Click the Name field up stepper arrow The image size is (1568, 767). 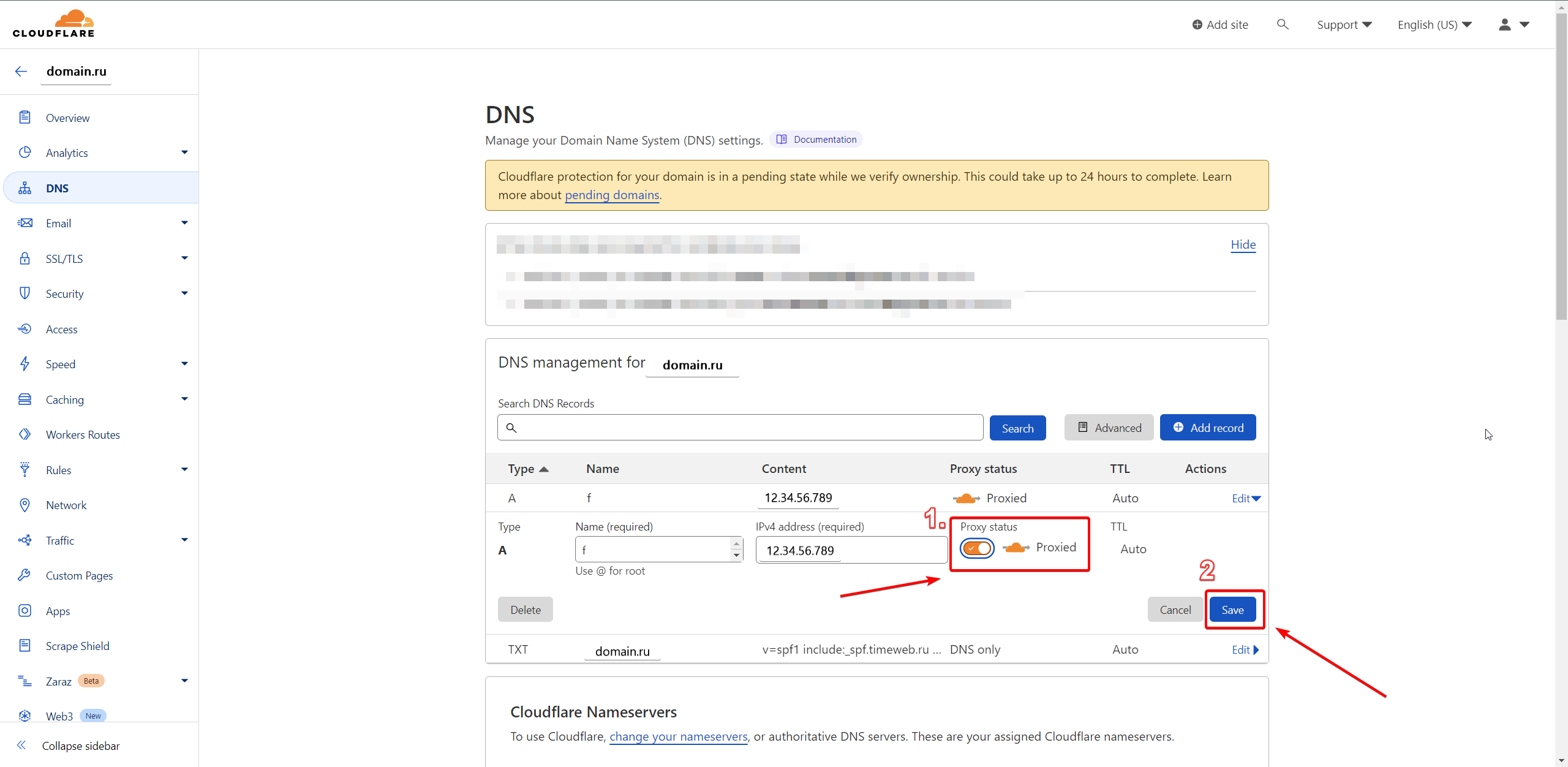point(736,544)
